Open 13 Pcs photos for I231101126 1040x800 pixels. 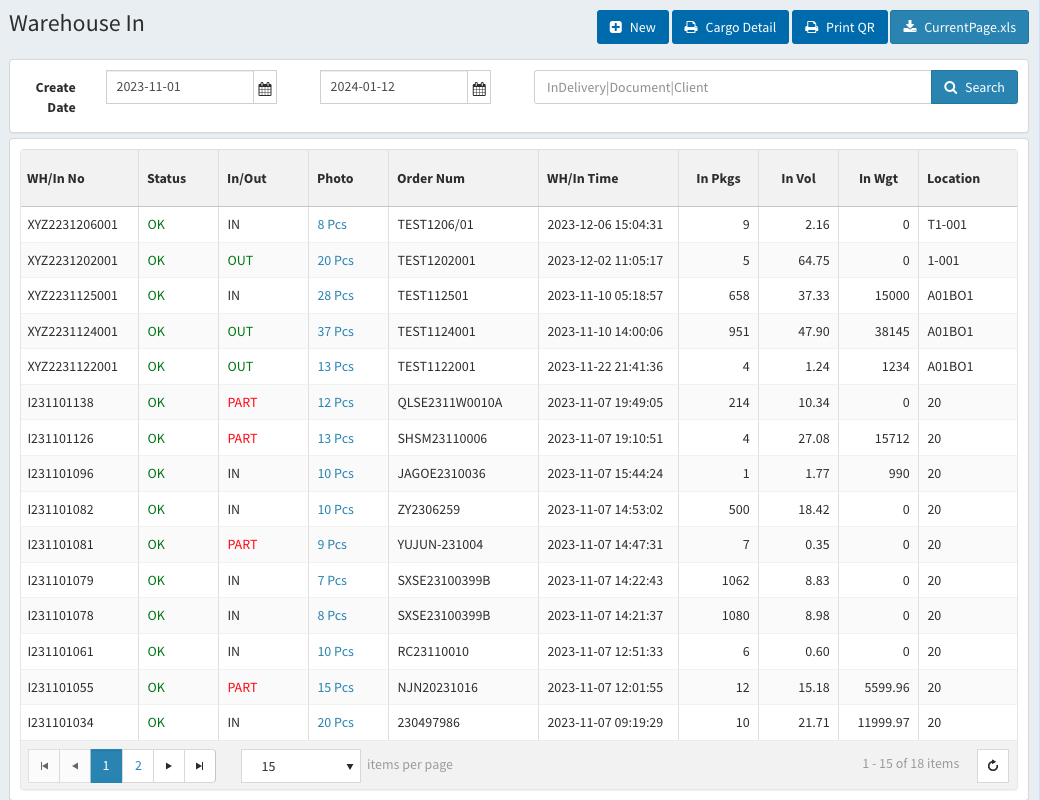pyautogui.click(x=335, y=438)
